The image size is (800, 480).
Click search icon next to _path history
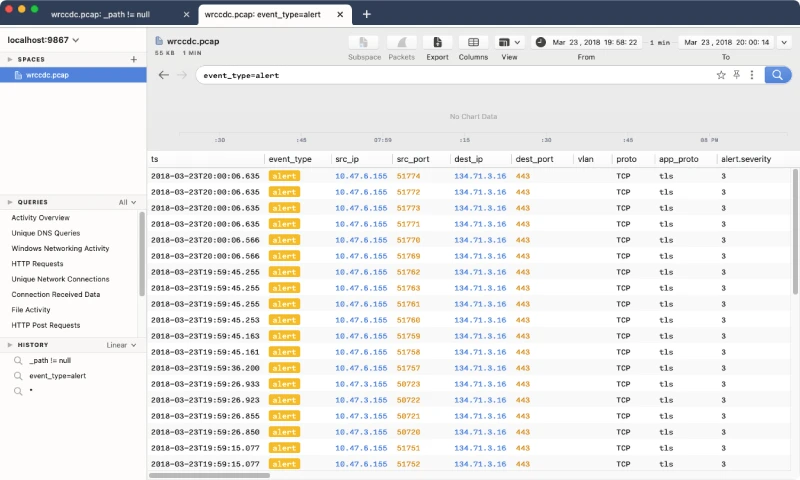(x=18, y=360)
